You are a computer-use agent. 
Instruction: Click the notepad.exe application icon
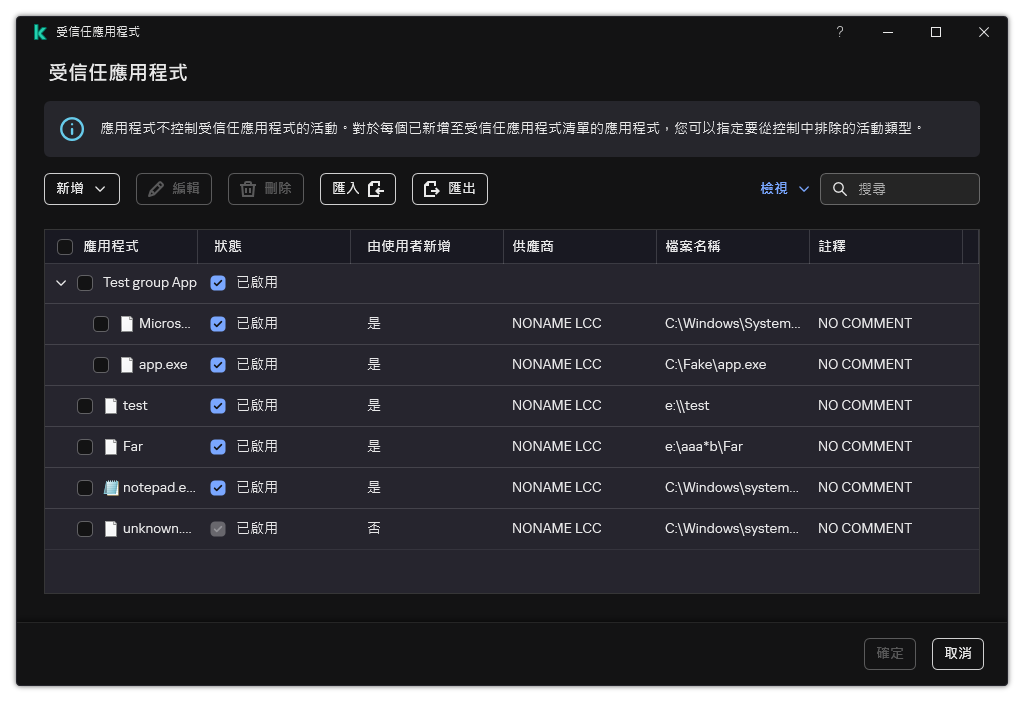tap(112, 487)
